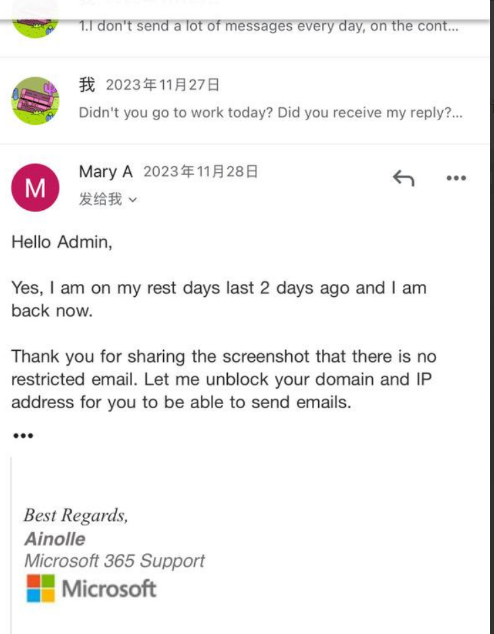Screen dimensions: 494x634
Task: Open the three-dot more options menu
Action: click(x=456, y=178)
